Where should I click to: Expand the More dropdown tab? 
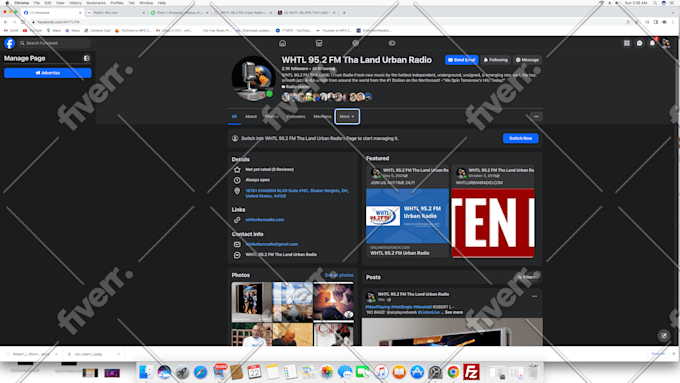(347, 116)
